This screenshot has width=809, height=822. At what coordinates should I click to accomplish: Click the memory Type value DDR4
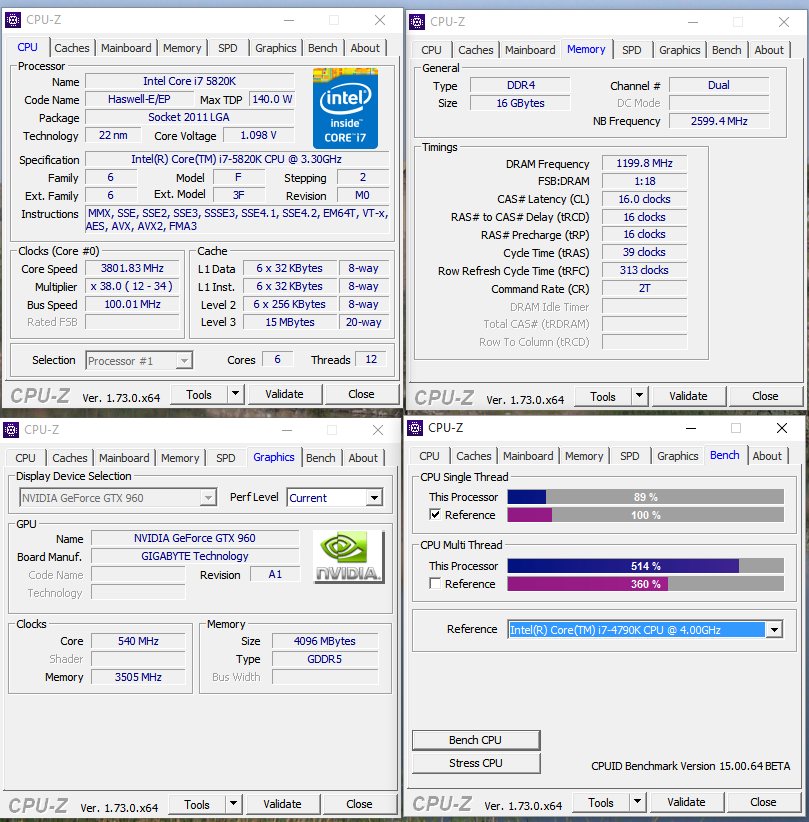(x=520, y=85)
